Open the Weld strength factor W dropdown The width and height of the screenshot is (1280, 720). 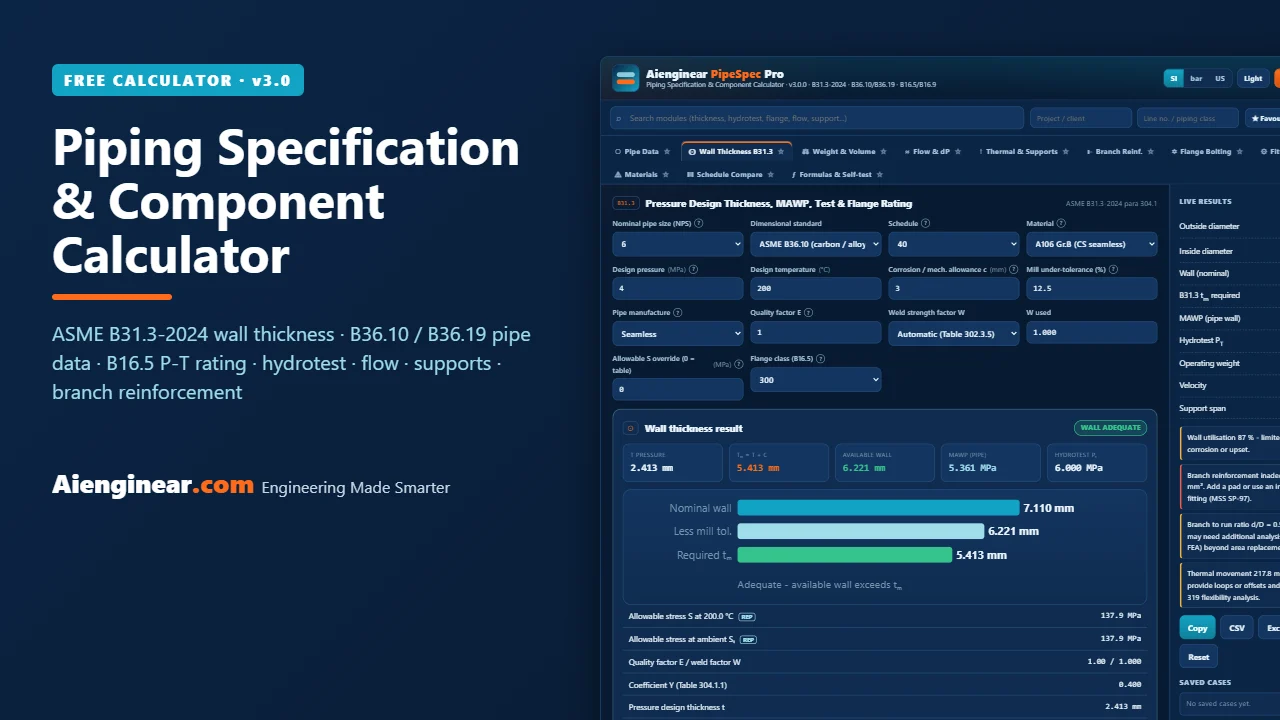click(954, 334)
